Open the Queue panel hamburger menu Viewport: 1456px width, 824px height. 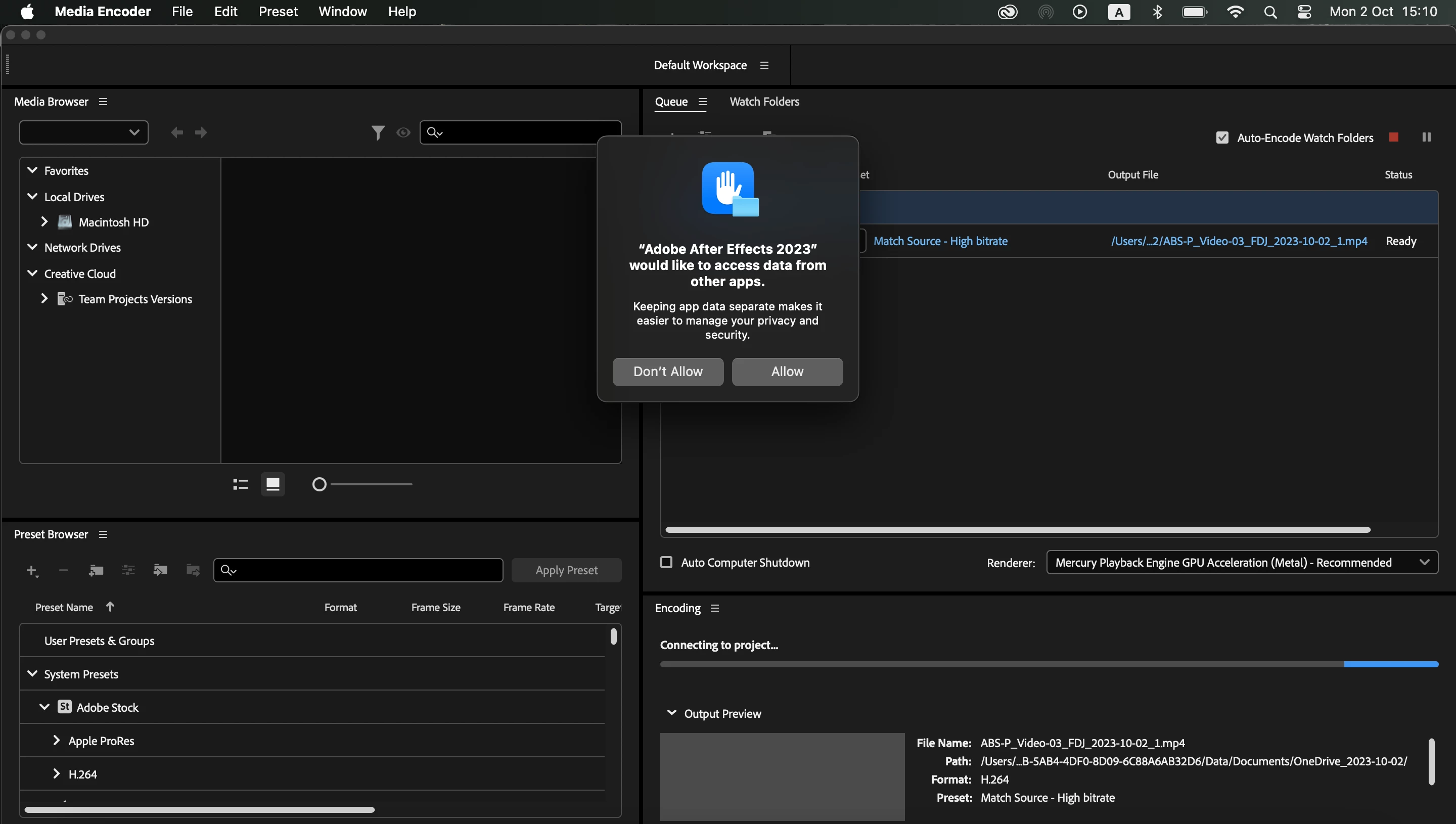click(x=703, y=102)
